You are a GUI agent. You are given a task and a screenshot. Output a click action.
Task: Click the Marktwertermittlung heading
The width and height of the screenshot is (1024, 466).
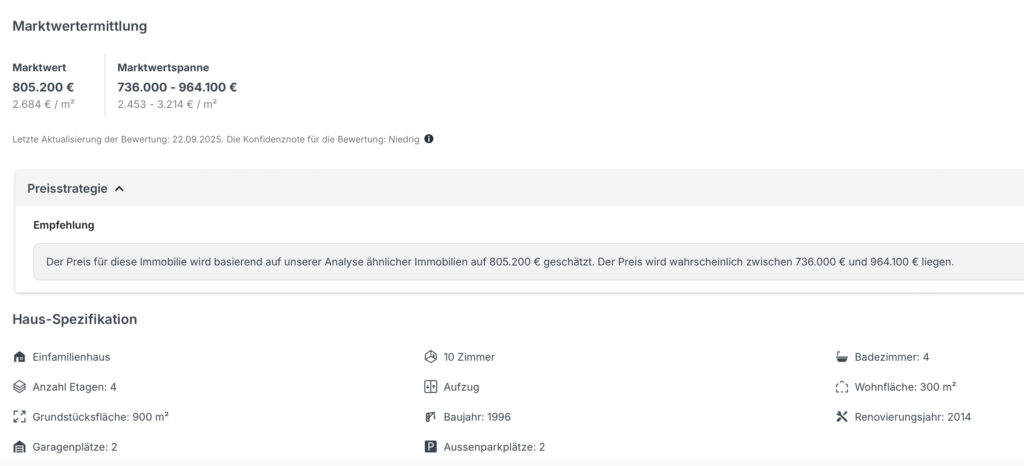click(79, 25)
